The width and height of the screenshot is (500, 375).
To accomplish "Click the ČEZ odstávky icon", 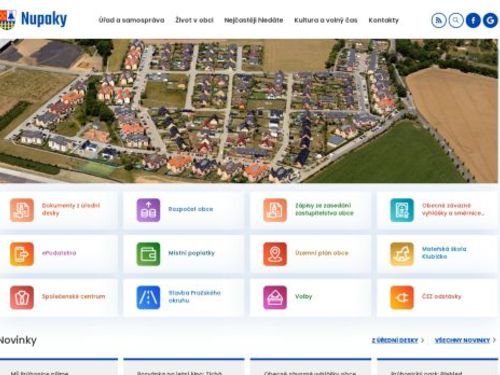I will click(402, 297).
